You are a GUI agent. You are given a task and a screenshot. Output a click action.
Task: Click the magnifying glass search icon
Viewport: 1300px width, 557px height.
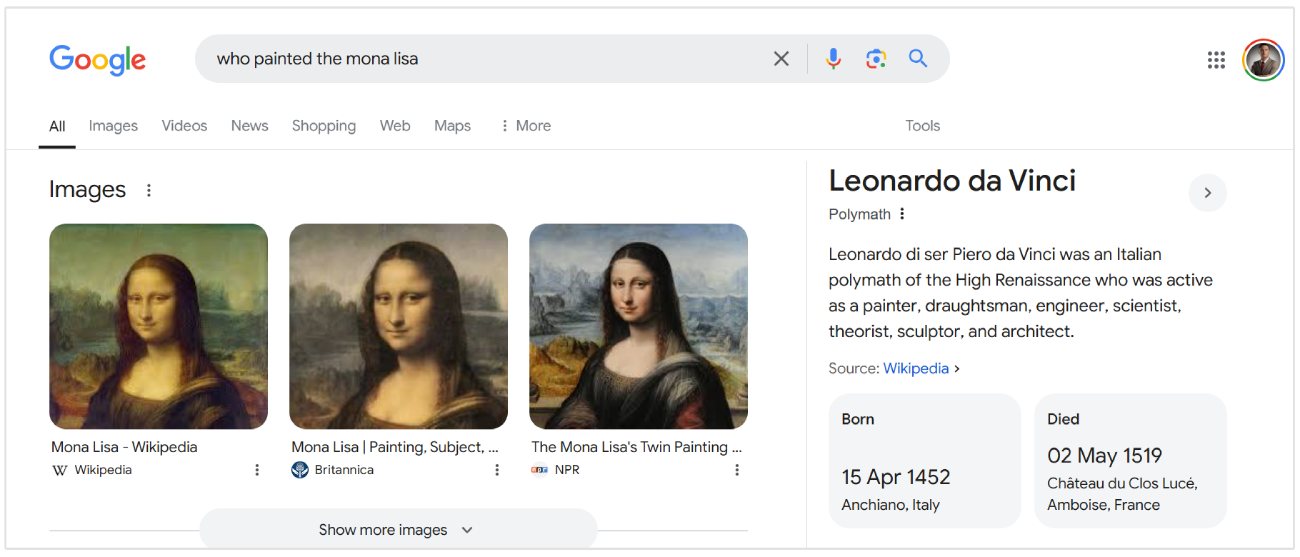coord(918,59)
